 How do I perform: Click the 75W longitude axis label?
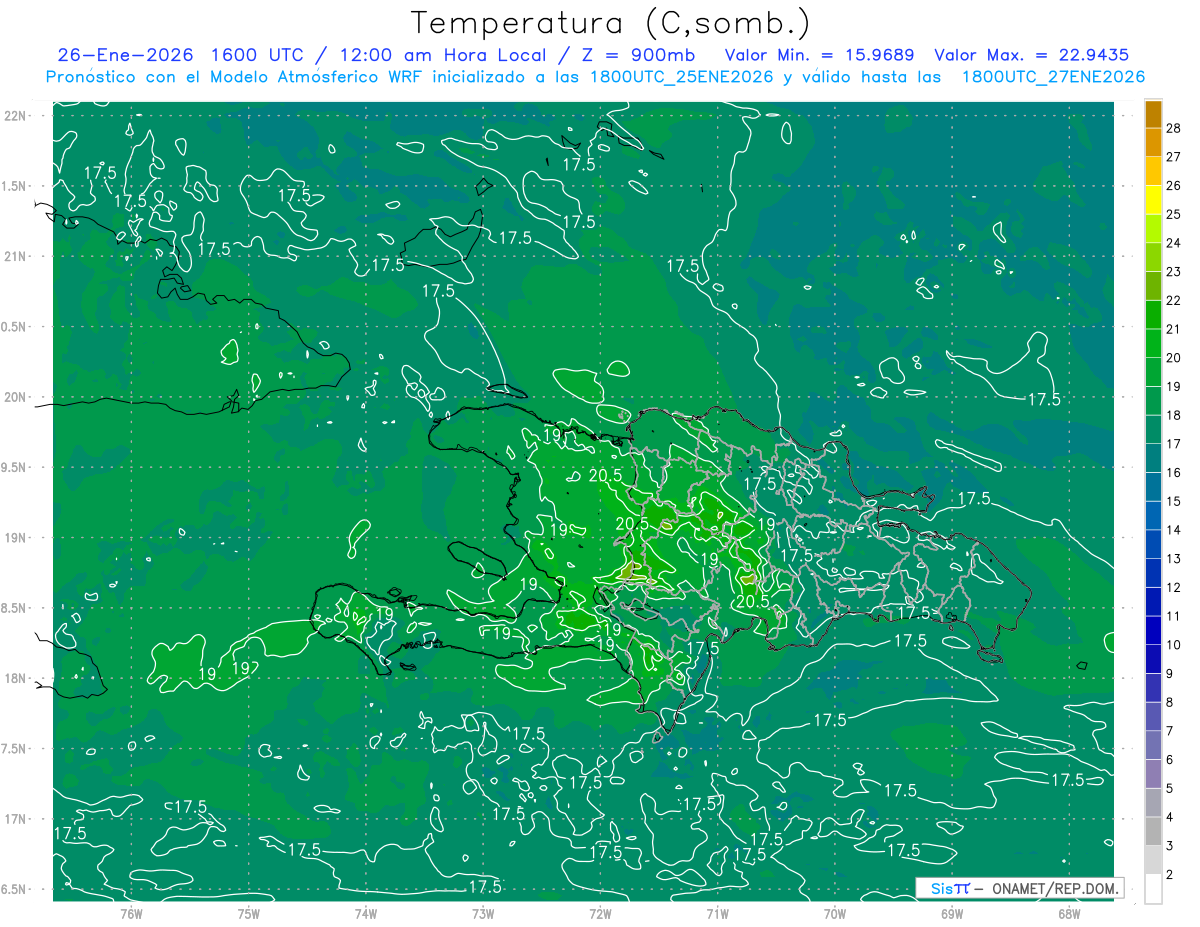tap(248, 913)
